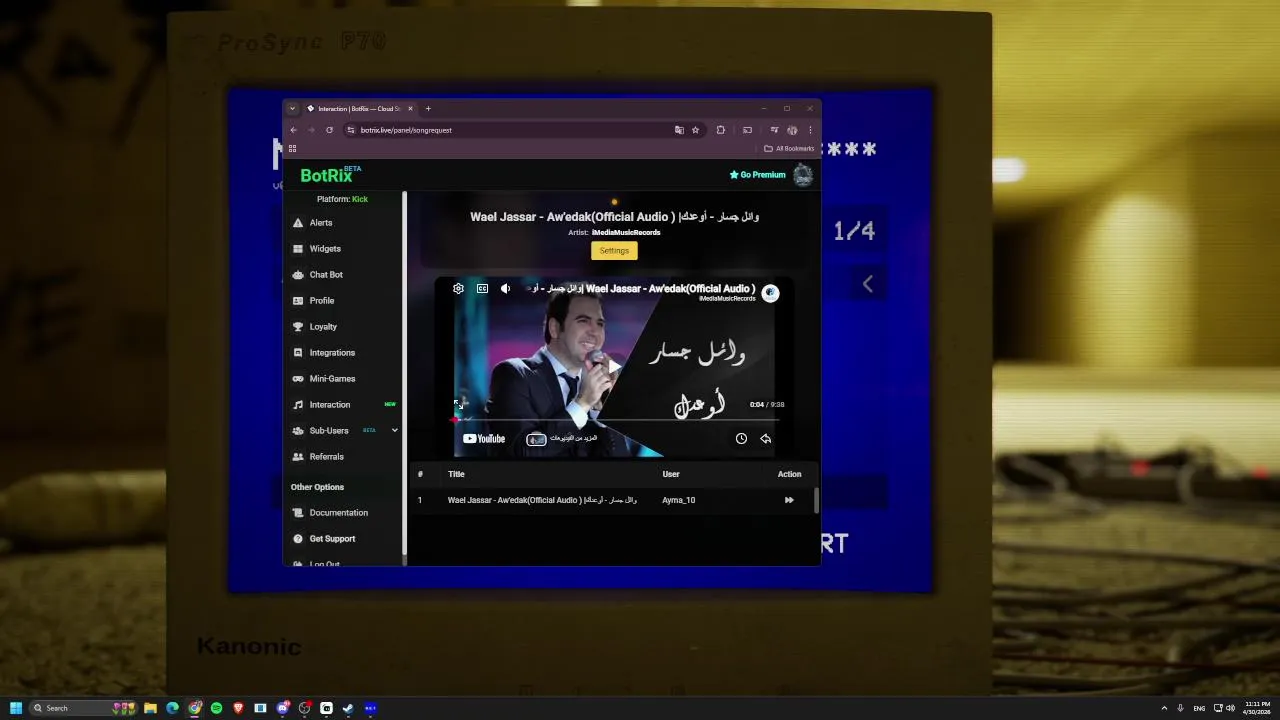Click the Alerts warning triangle icon

(x=298, y=223)
